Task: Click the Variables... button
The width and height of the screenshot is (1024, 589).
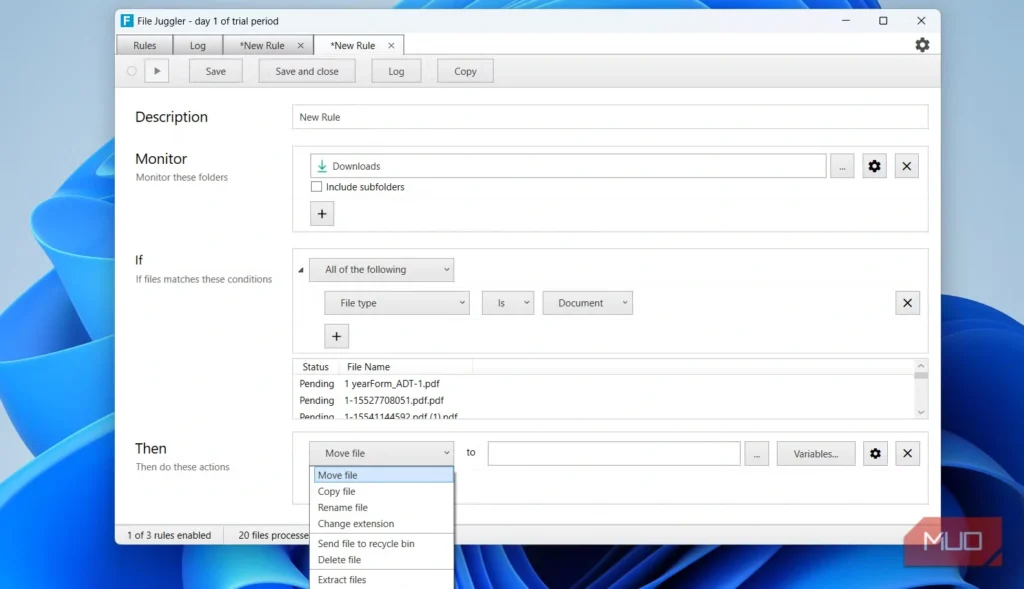Action: [815, 453]
